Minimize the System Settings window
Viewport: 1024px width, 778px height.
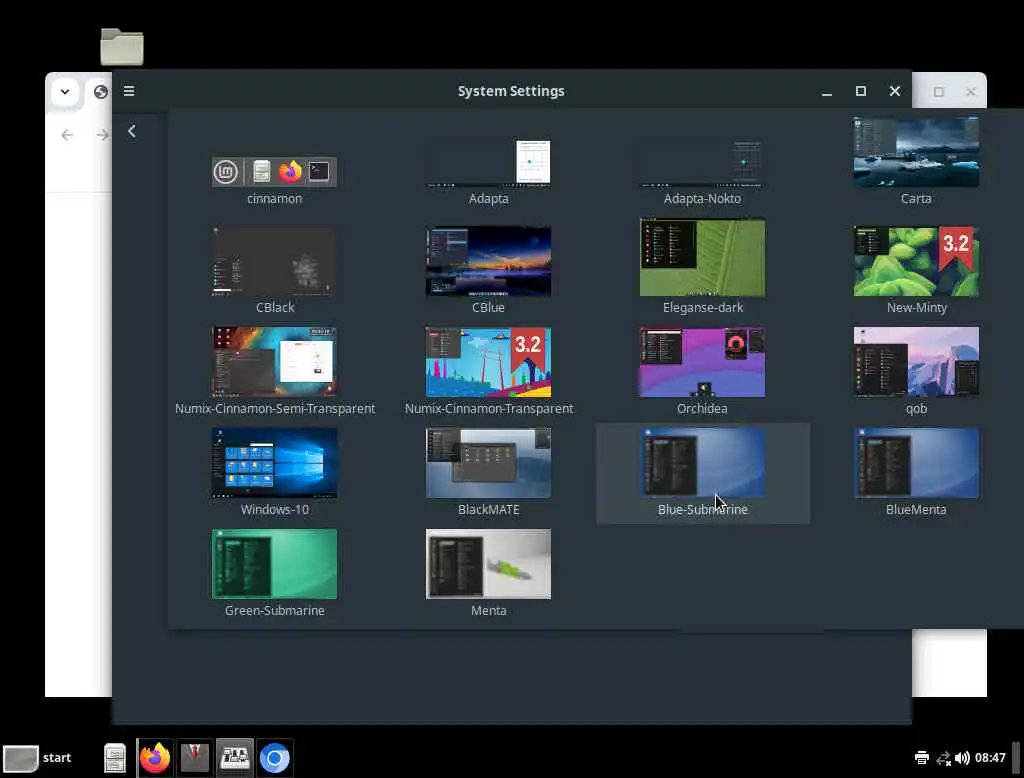coord(827,91)
